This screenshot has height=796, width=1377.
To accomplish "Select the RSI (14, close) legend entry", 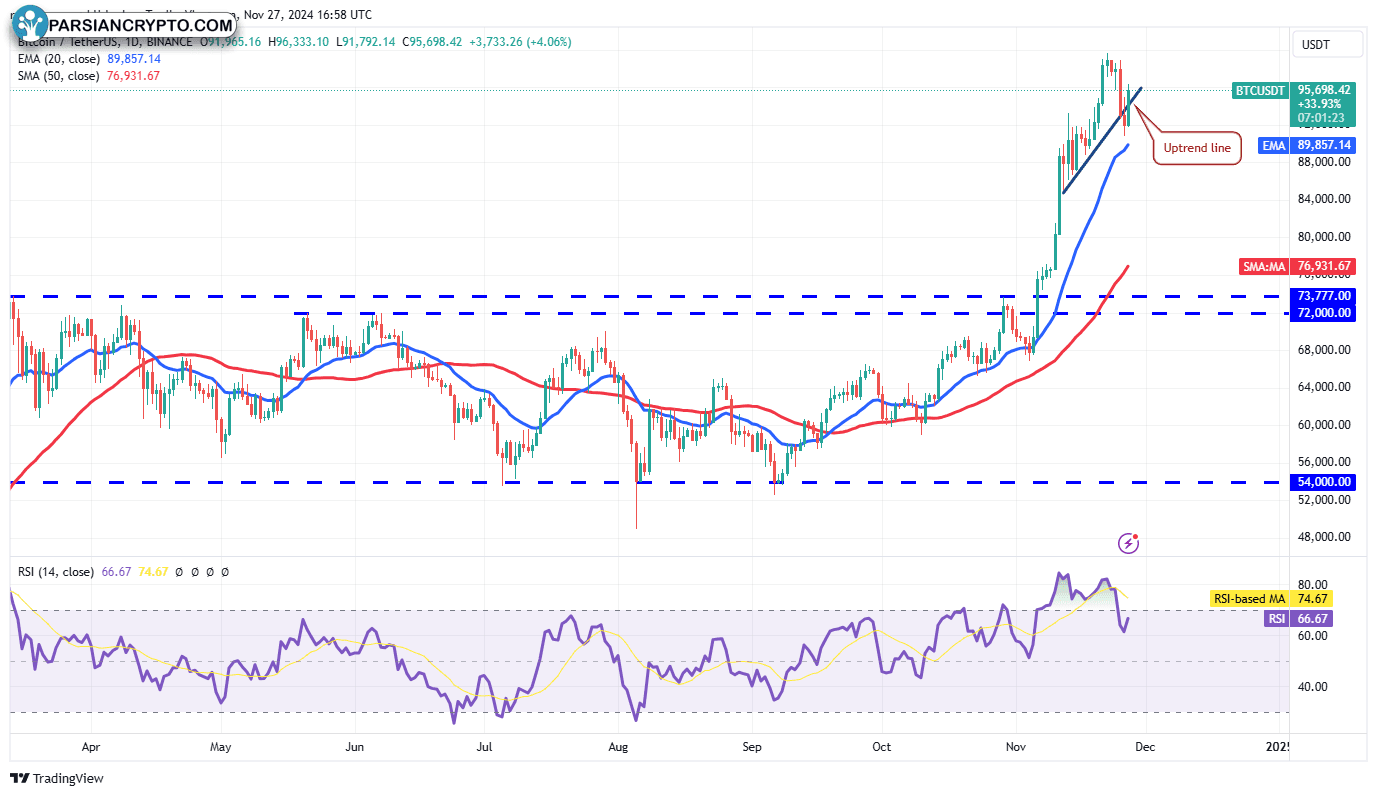I will [57, 572].
